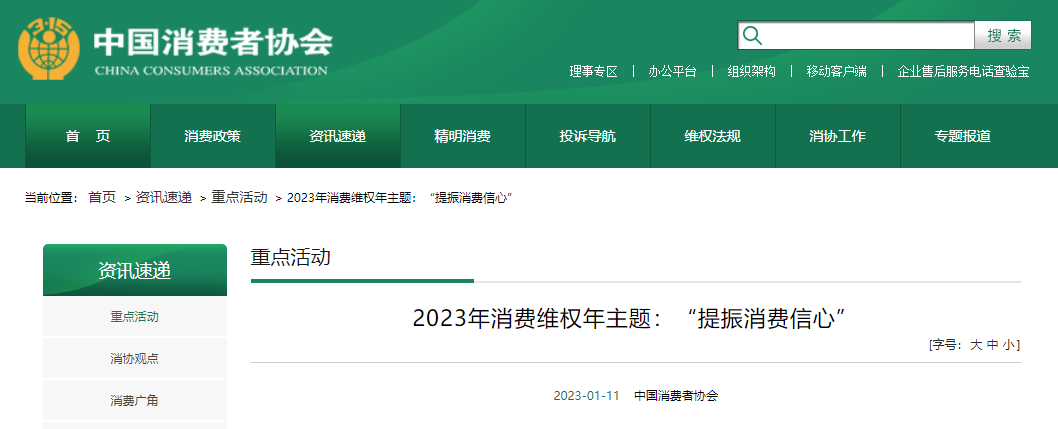Open the 办公平台 link
This screenshot has height=429, width=1058.
(x=672, y=72)
